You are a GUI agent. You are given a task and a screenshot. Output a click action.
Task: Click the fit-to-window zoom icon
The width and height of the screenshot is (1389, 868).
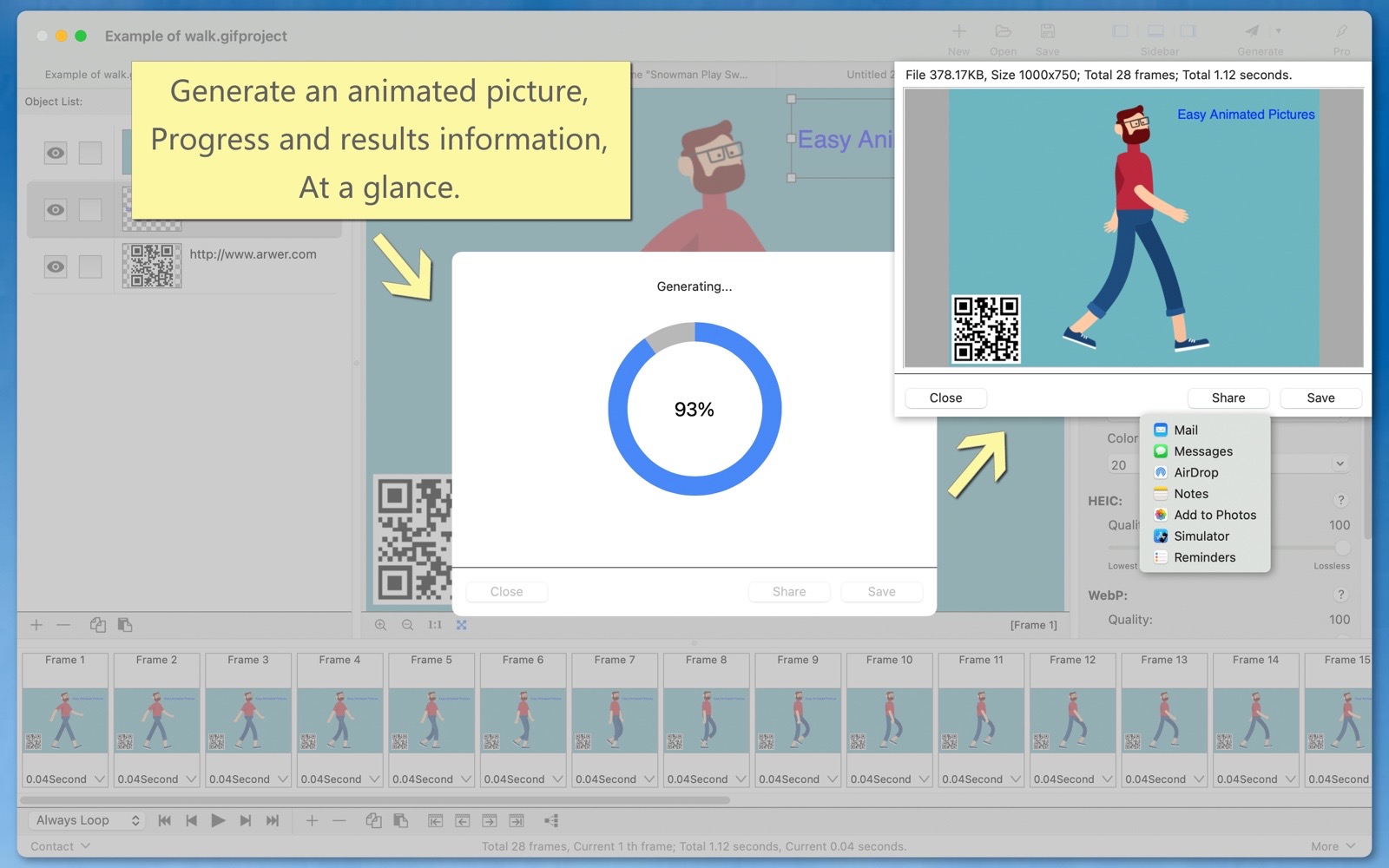[462, 625]
